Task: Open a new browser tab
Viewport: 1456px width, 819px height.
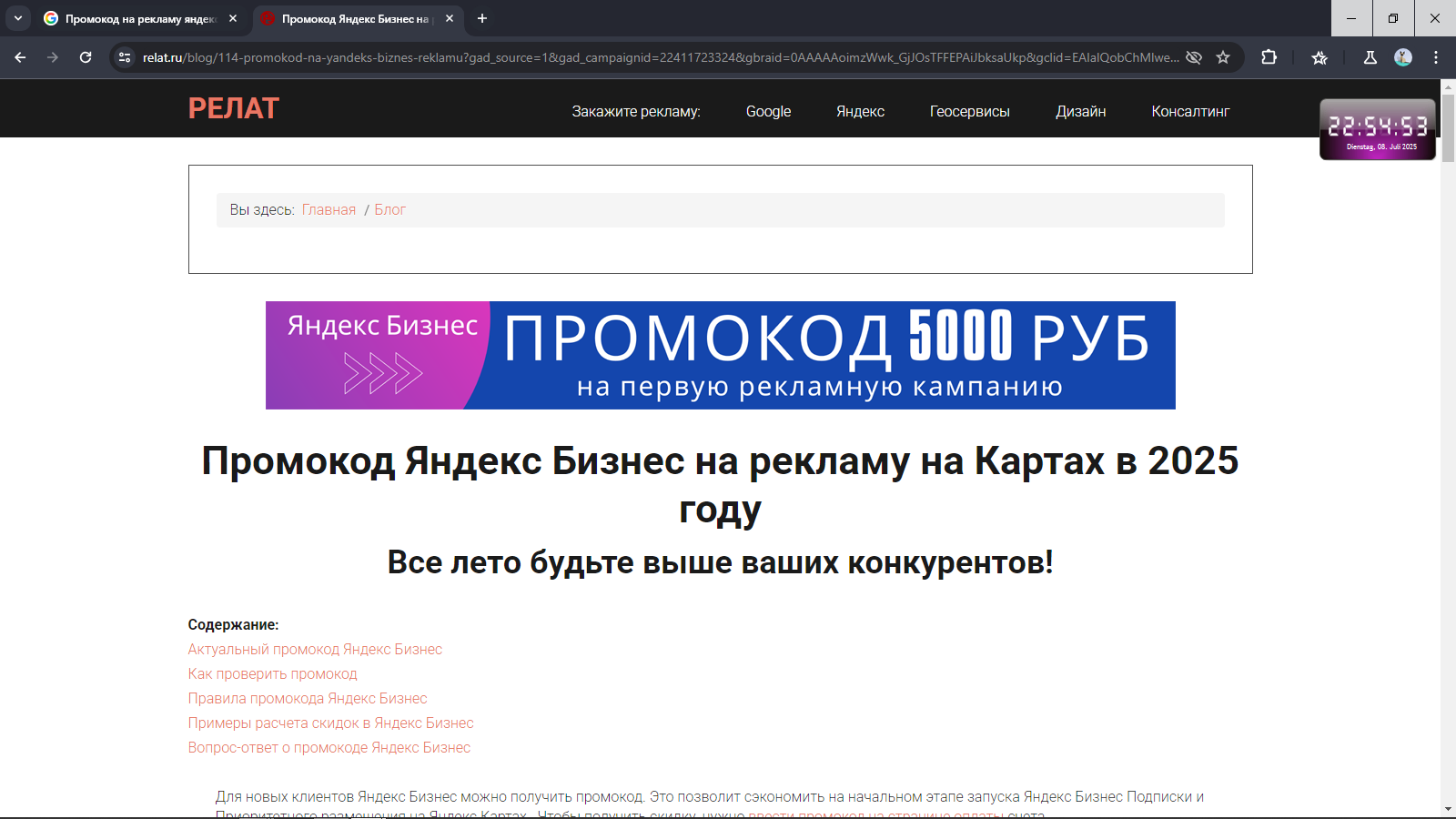Action: coord(482,18)
